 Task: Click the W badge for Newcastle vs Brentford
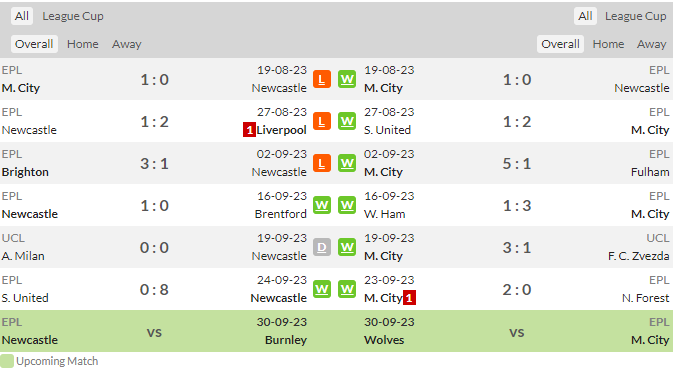pos(322,205)
